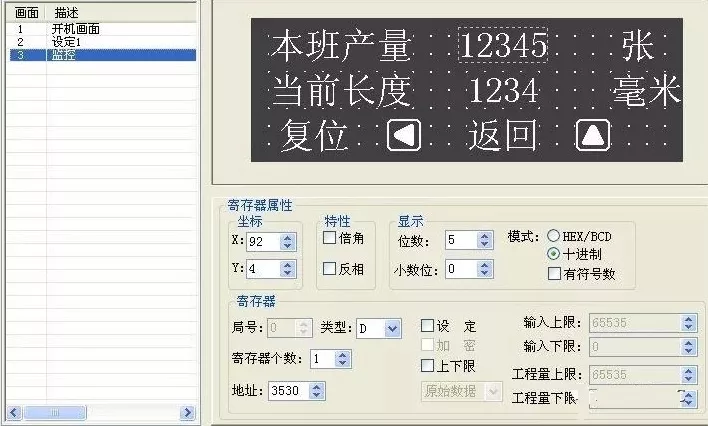Enable the 倍角 checkbox
Viewport: 708px width, 426px height.
pos(330,239)
